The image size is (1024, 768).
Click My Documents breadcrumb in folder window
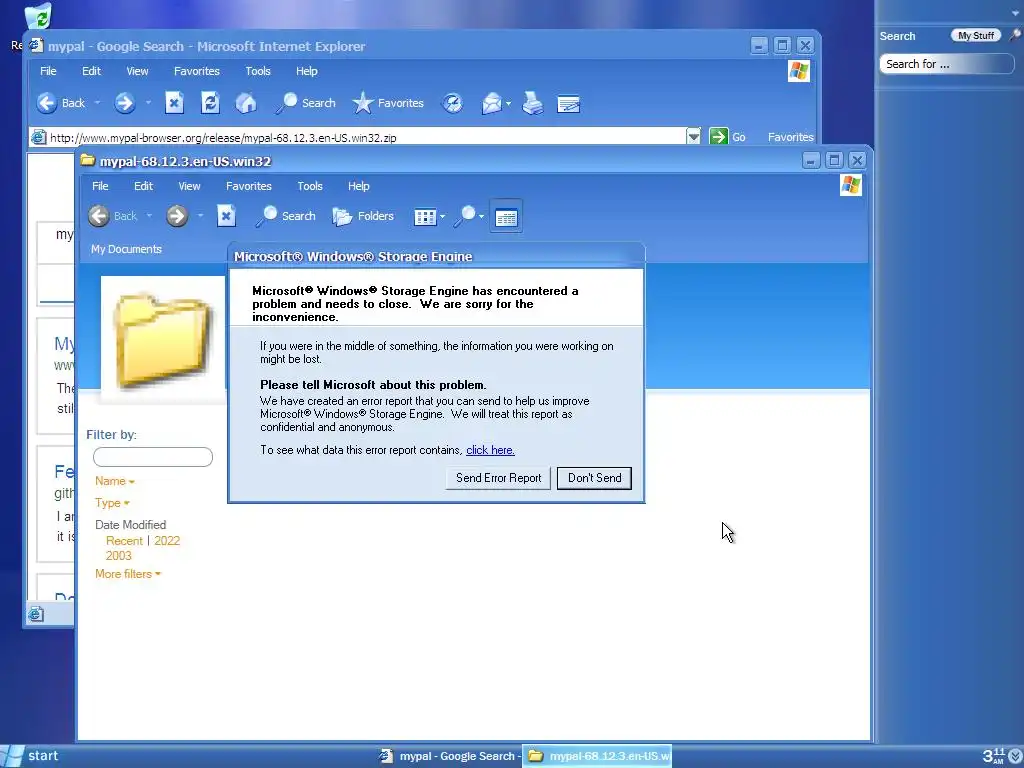click(126, 249)
